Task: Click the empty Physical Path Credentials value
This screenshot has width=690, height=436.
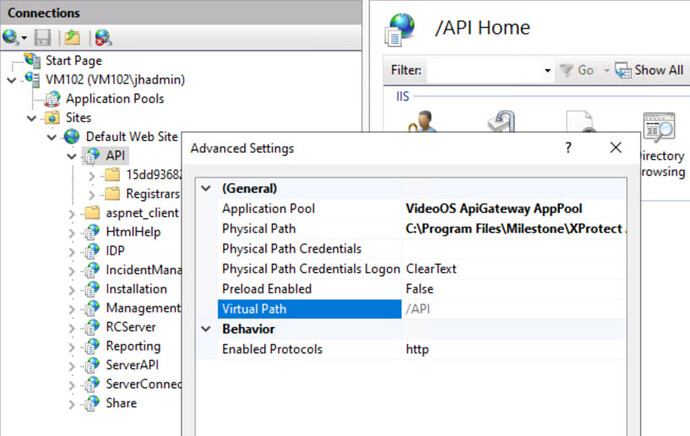Action: tap(514, 249)
